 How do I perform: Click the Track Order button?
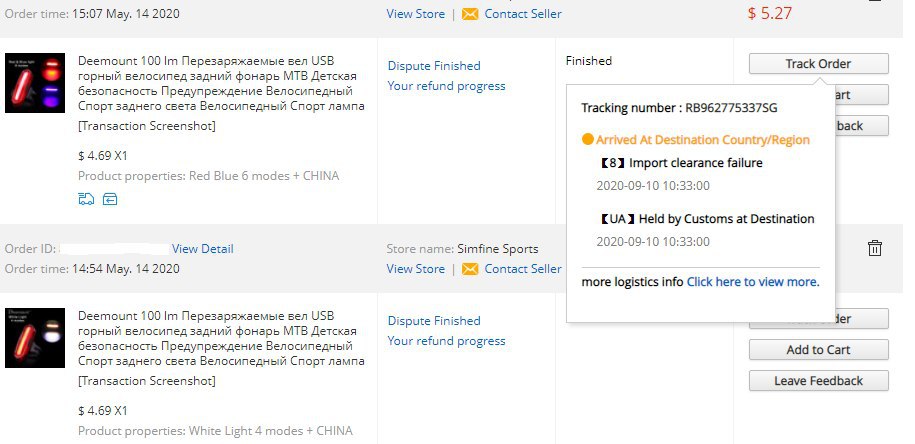(x=818, y=64)
